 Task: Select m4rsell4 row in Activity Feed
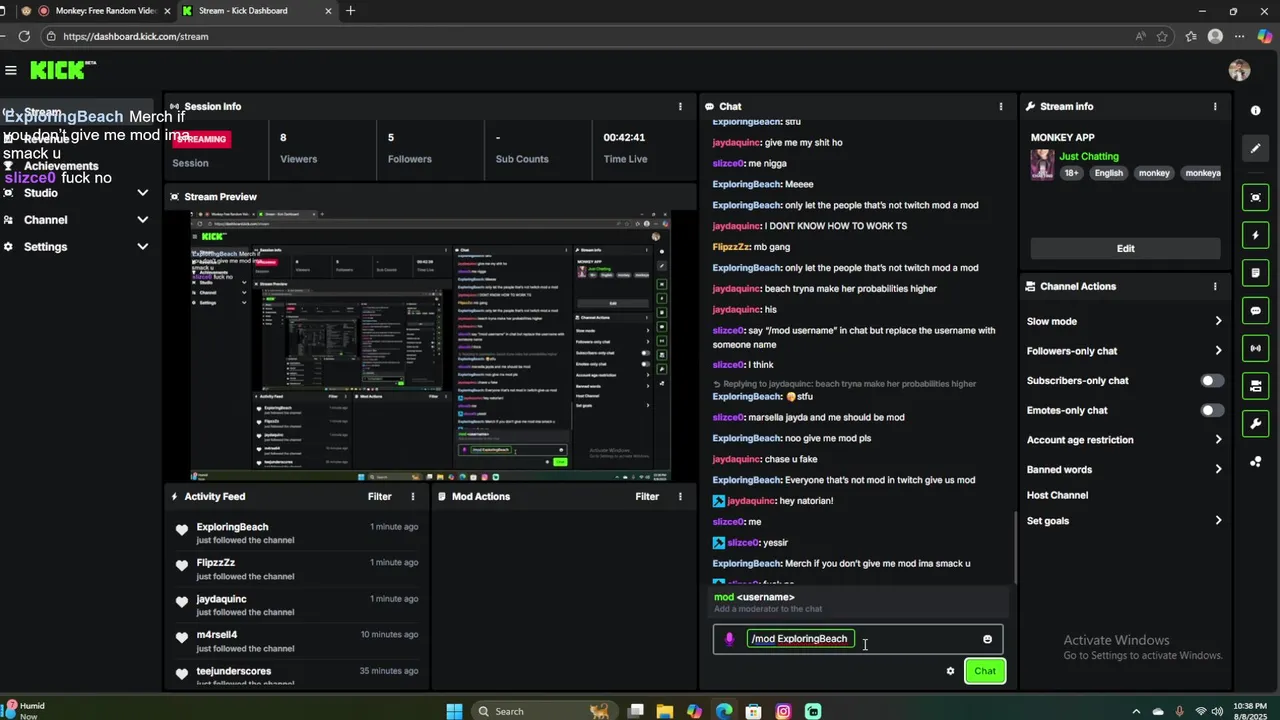297,641
